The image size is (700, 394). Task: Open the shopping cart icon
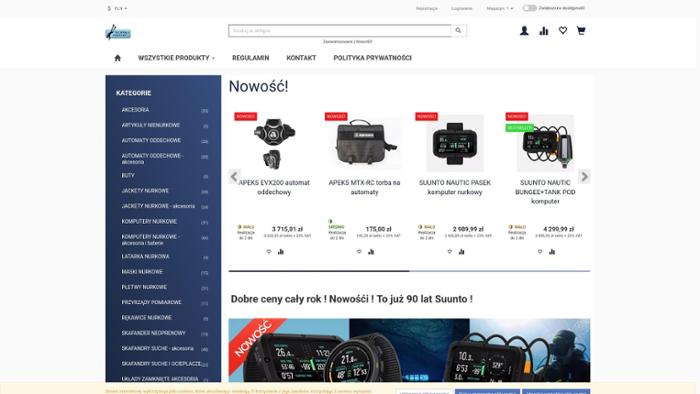581,30
